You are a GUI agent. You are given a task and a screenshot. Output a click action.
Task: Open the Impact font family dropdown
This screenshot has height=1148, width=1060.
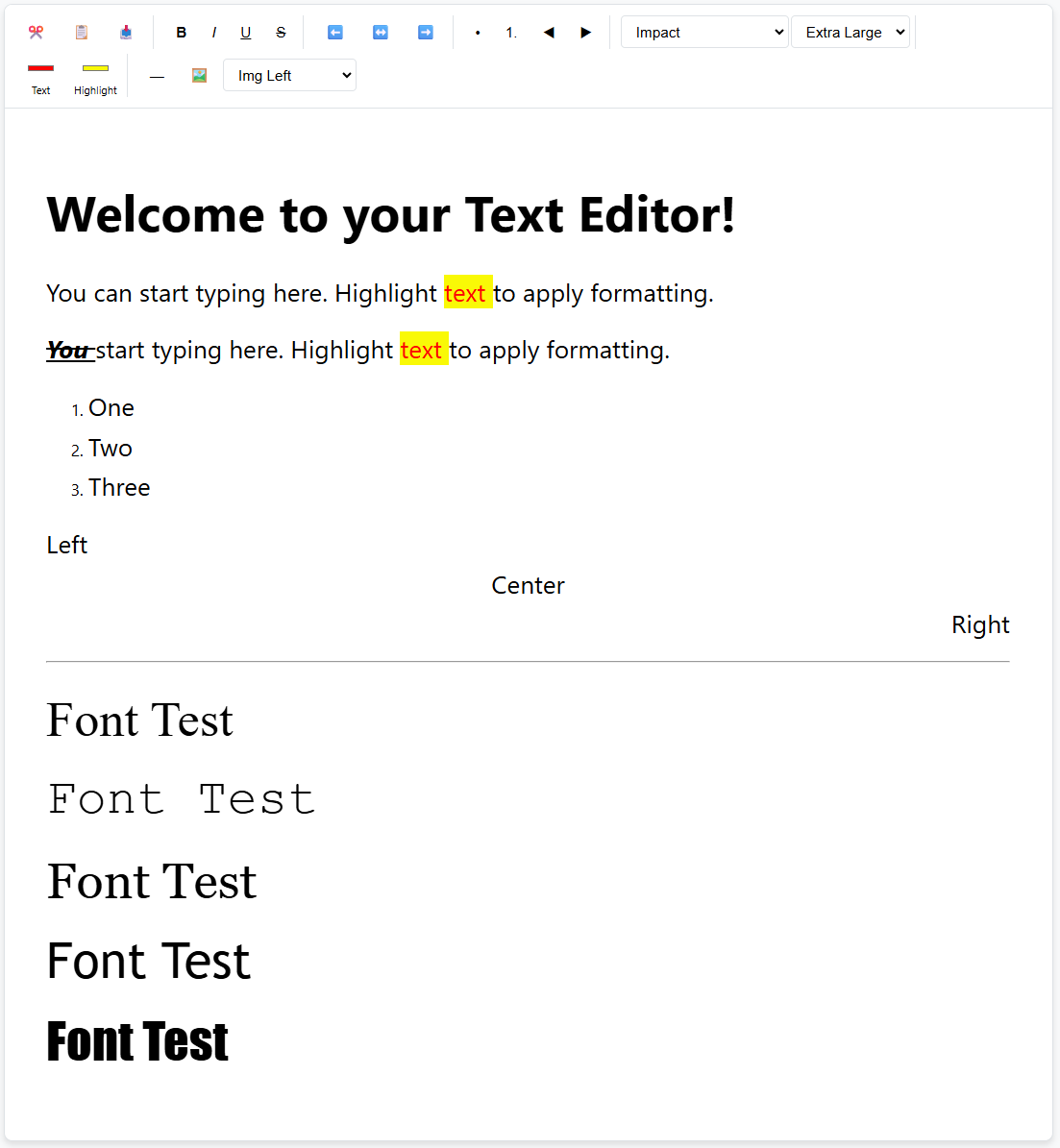703,32
